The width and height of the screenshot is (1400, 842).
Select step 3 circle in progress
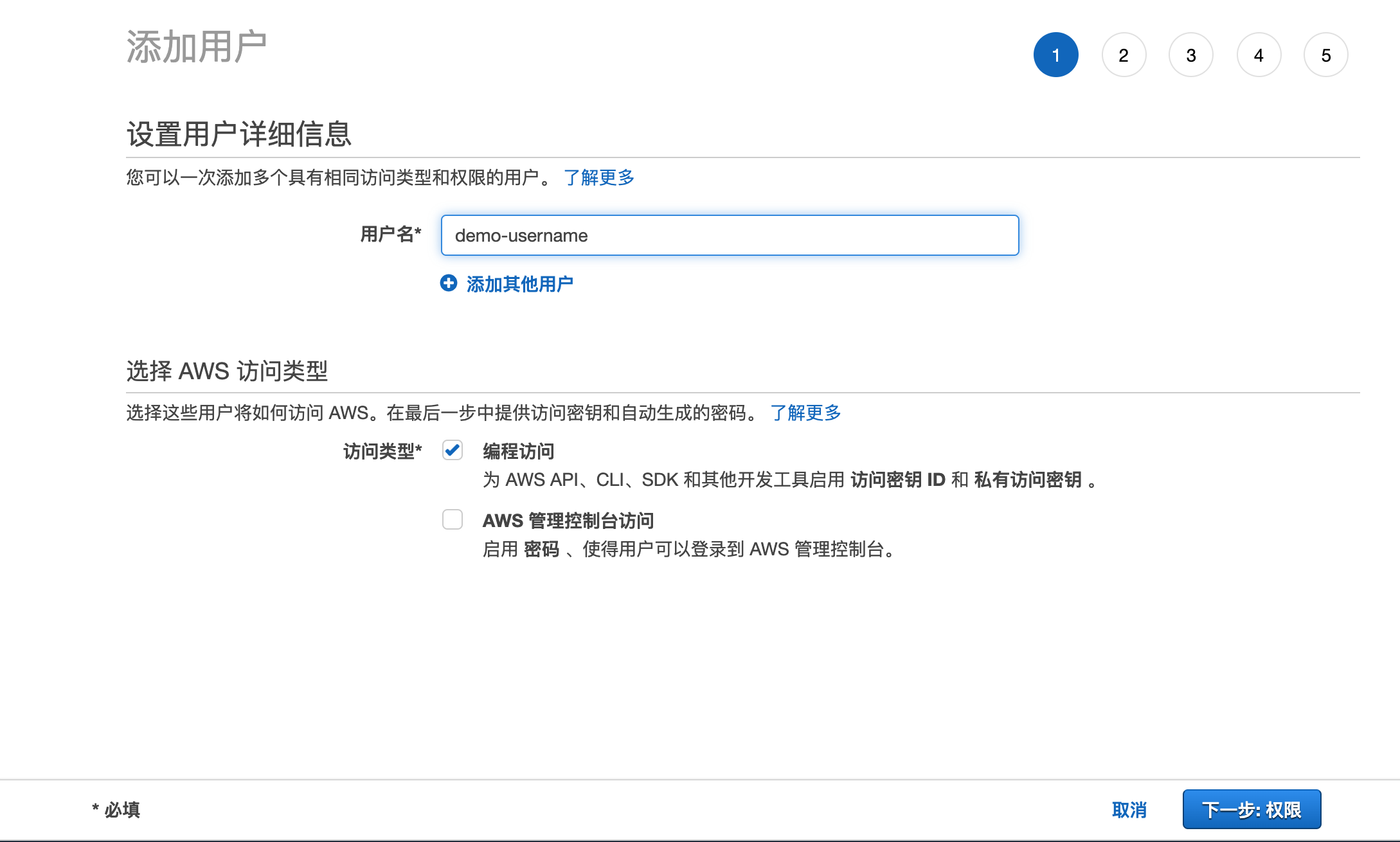(x=1190, y=55)
